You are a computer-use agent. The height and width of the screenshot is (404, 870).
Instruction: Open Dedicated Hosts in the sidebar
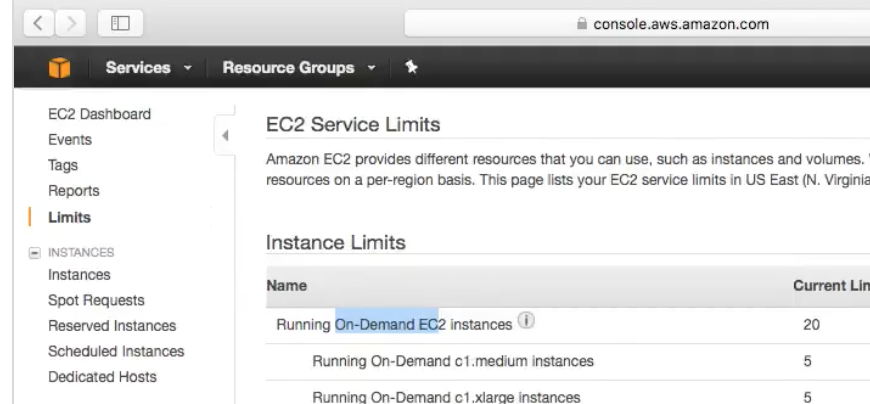click(x=102, y=377)
